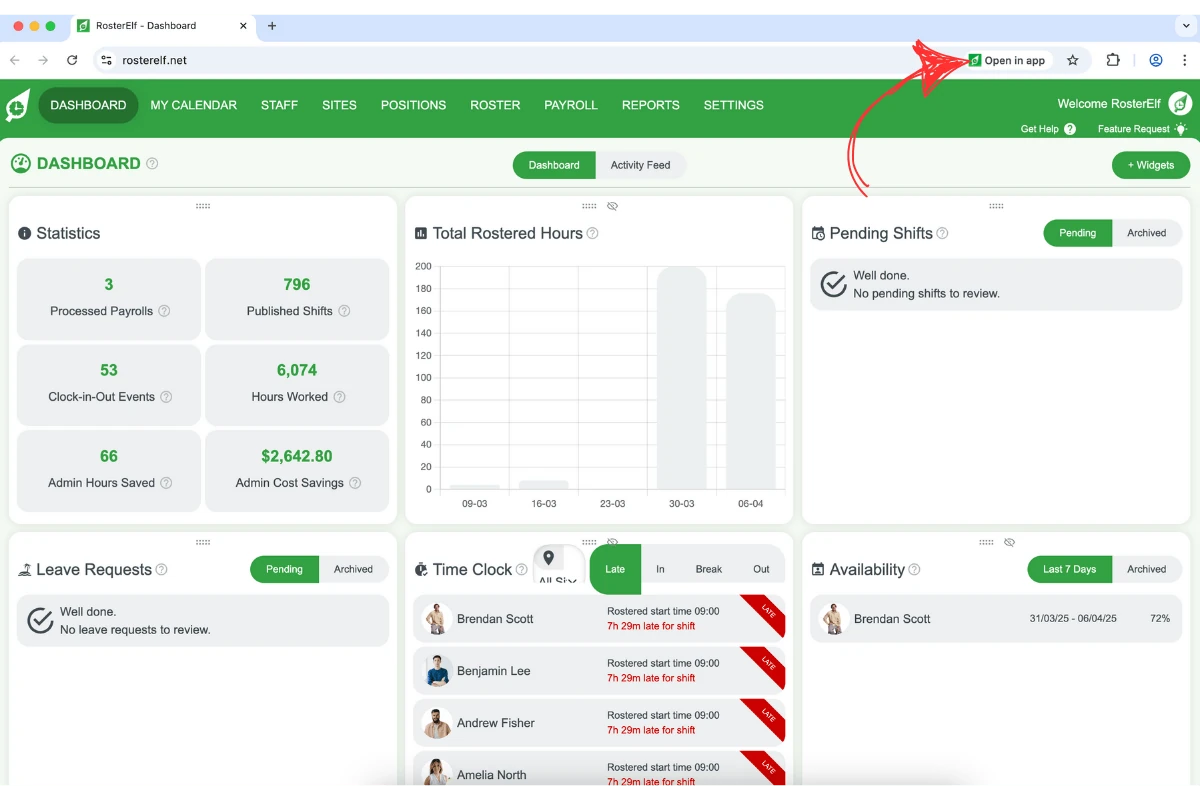Click the help icon beside the DASHBOARD heading
The height and width of the screenshot is (800, 1200).
click(x=152, y=163)
